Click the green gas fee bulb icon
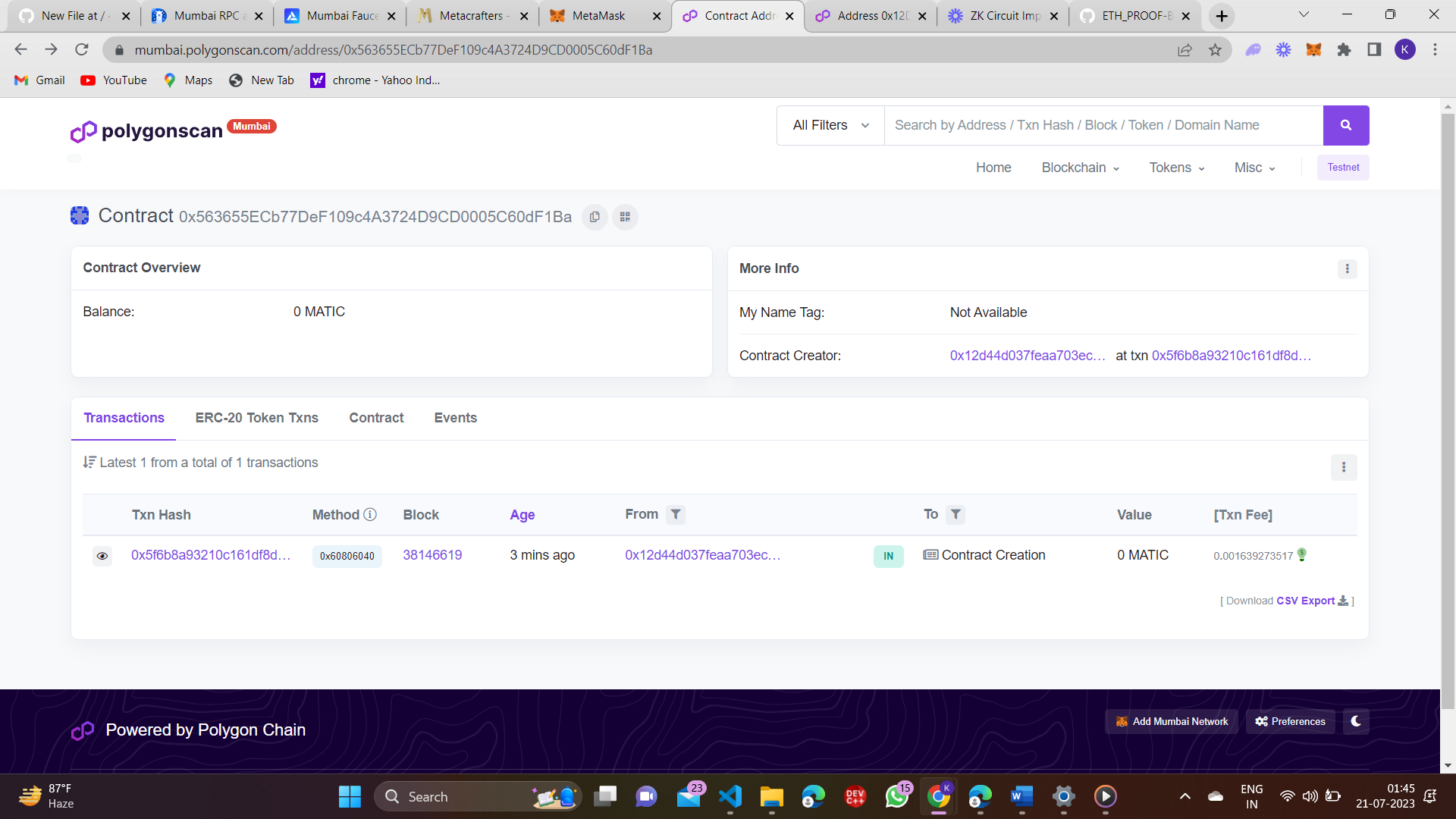 (x=1302, y=555)
